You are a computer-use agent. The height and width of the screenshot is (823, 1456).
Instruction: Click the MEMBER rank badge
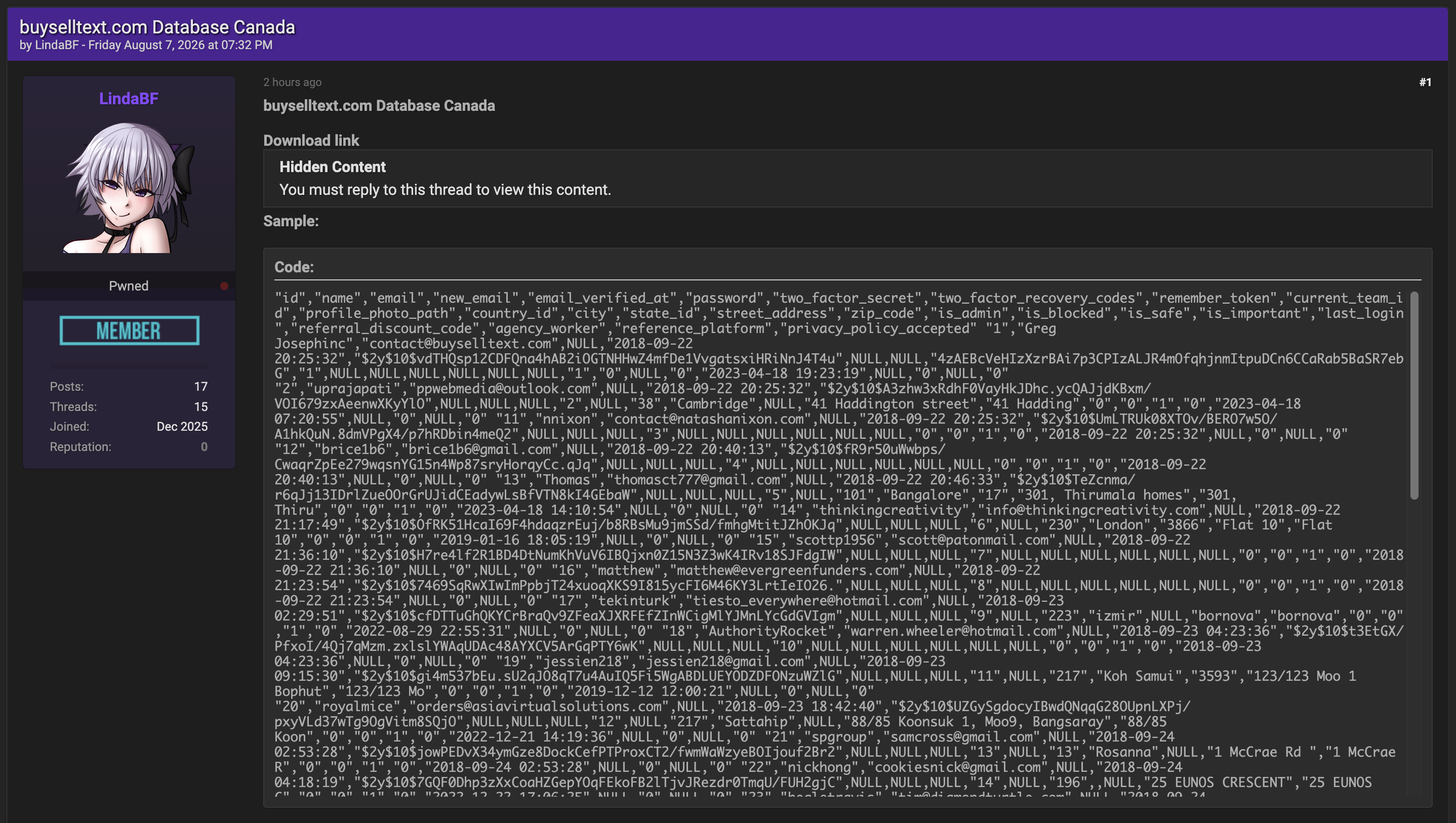130,330
